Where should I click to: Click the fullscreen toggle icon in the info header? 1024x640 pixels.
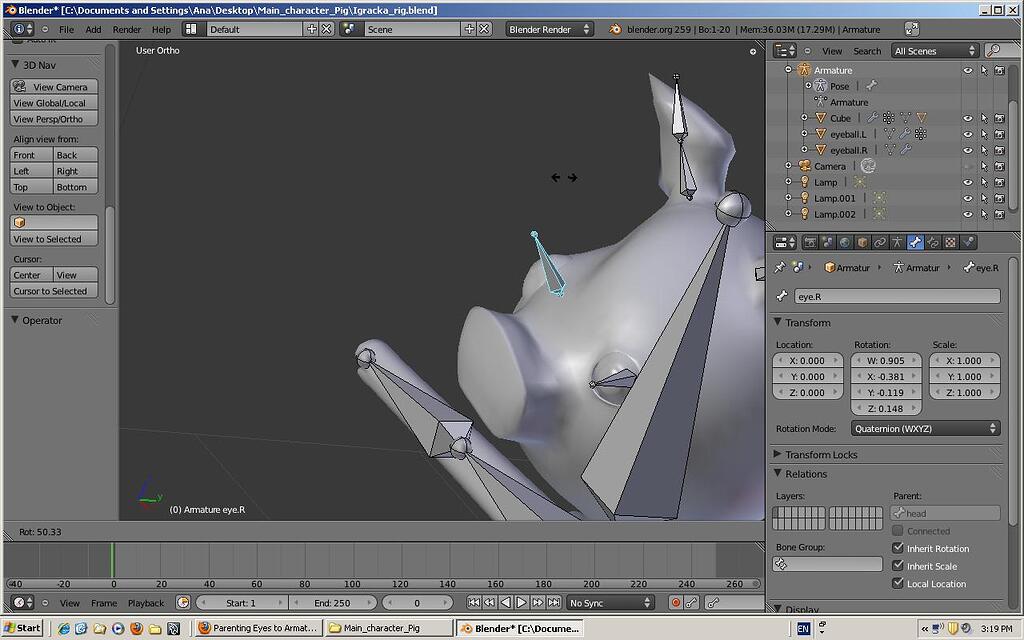click(912, 29)
